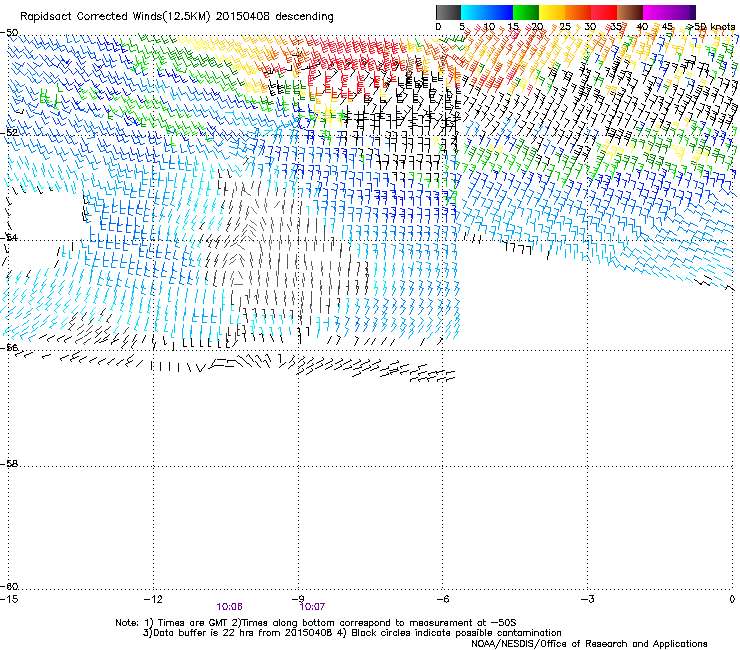Click the date '20150408 descending' in the title
Screen dimensions: 740x650
275,17
